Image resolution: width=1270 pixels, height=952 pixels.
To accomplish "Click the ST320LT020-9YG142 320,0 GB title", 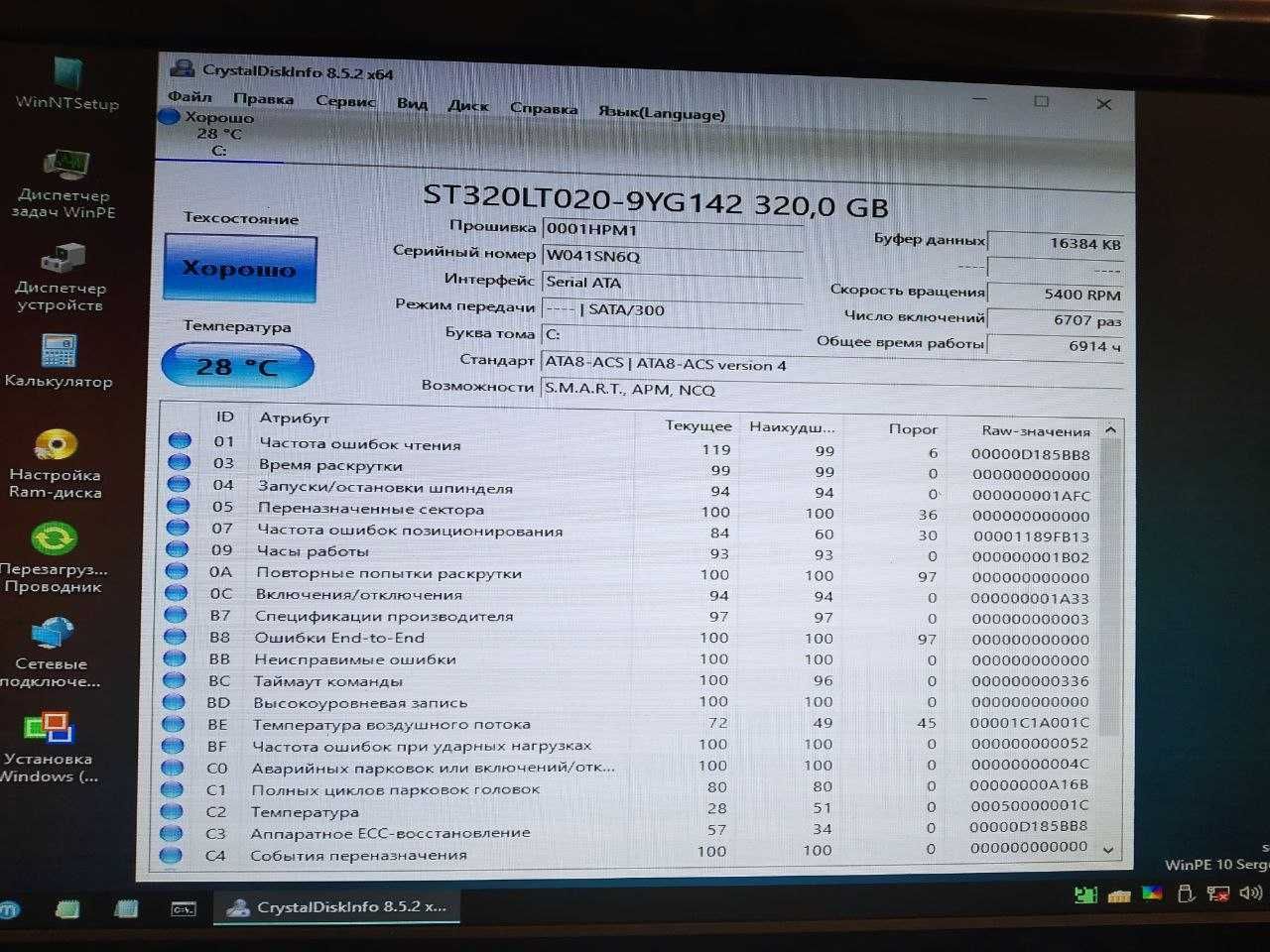I will [655, 200].
